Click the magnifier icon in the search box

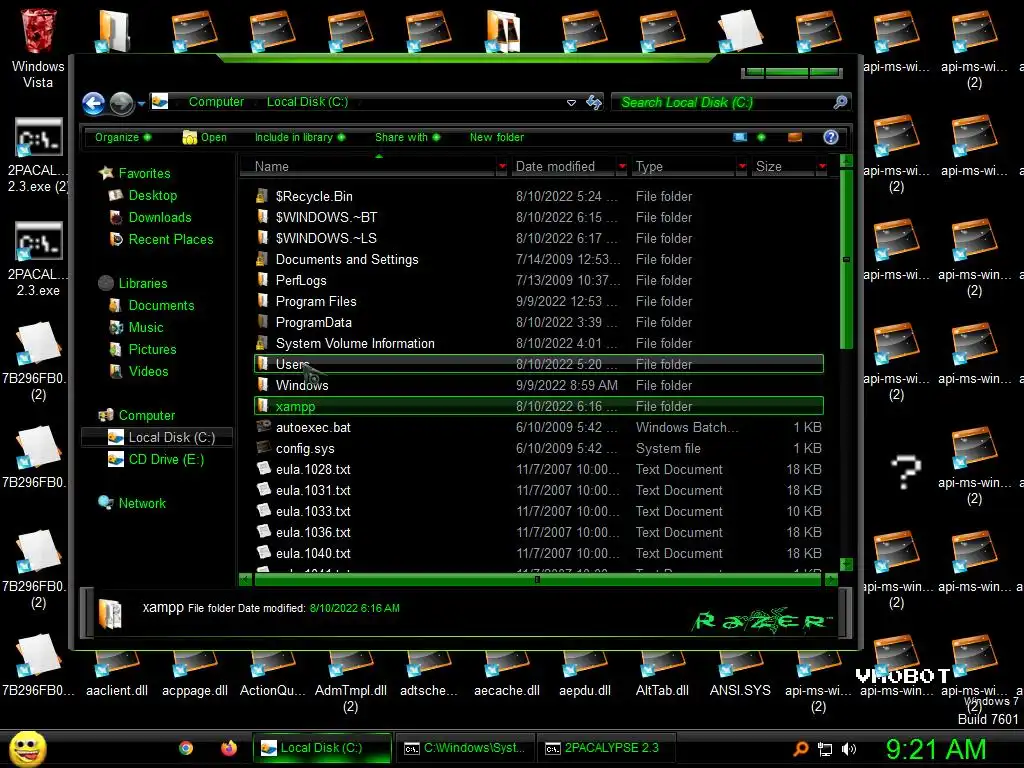(x=840, y=102)
